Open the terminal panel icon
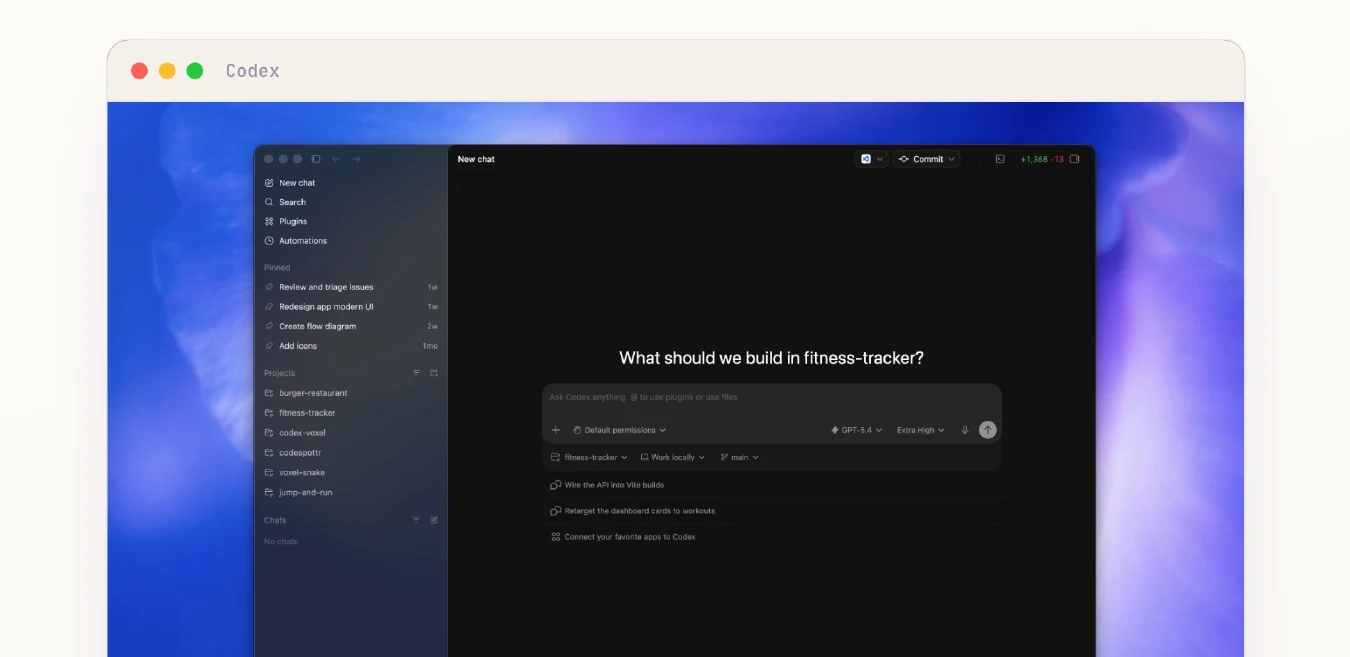Screen dimensions: 1350x657 (x=1000, y=159)
